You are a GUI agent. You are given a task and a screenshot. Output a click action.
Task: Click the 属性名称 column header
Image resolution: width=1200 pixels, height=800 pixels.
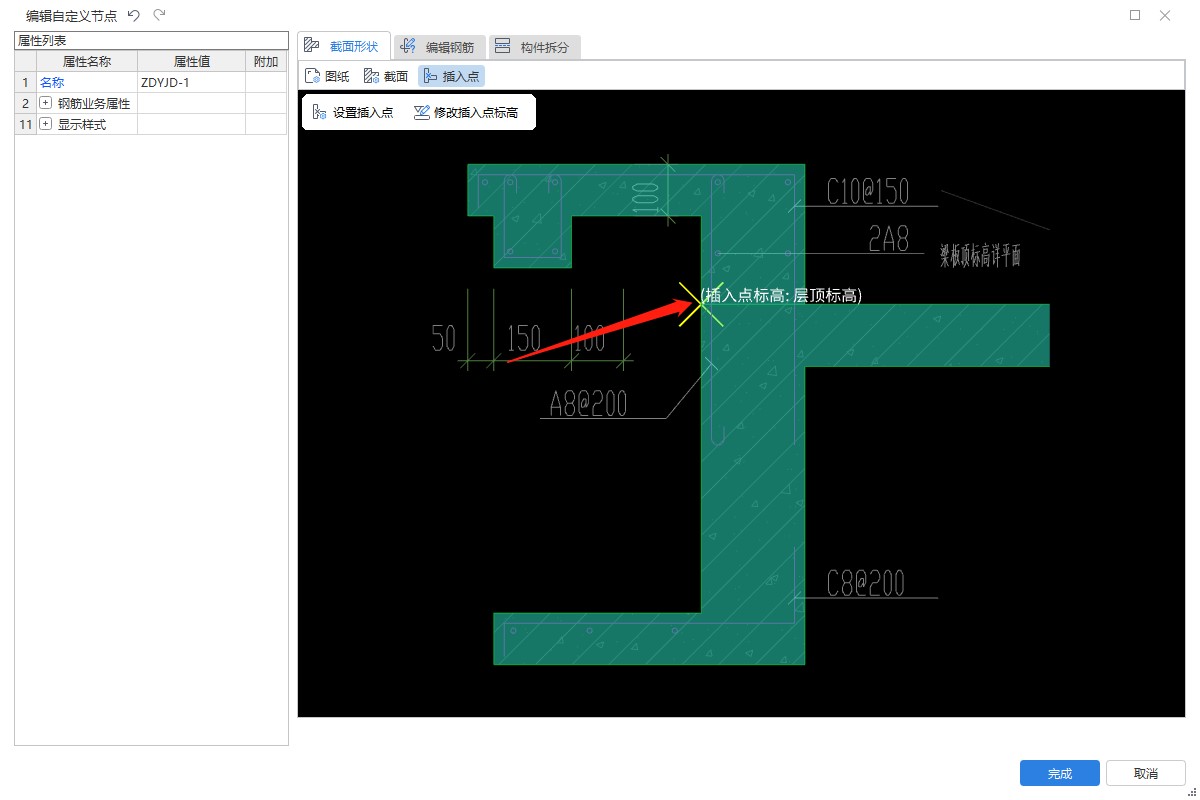point(87,61)
